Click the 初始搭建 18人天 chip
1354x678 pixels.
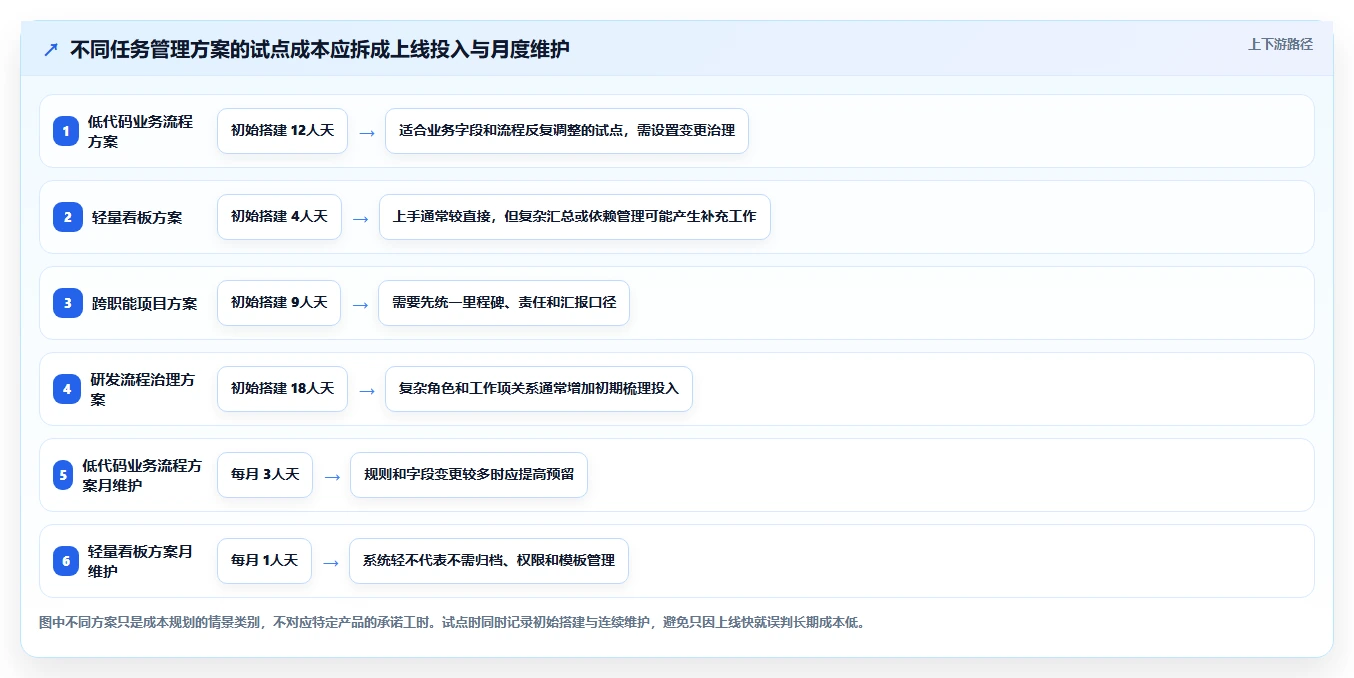pos(282,389)
